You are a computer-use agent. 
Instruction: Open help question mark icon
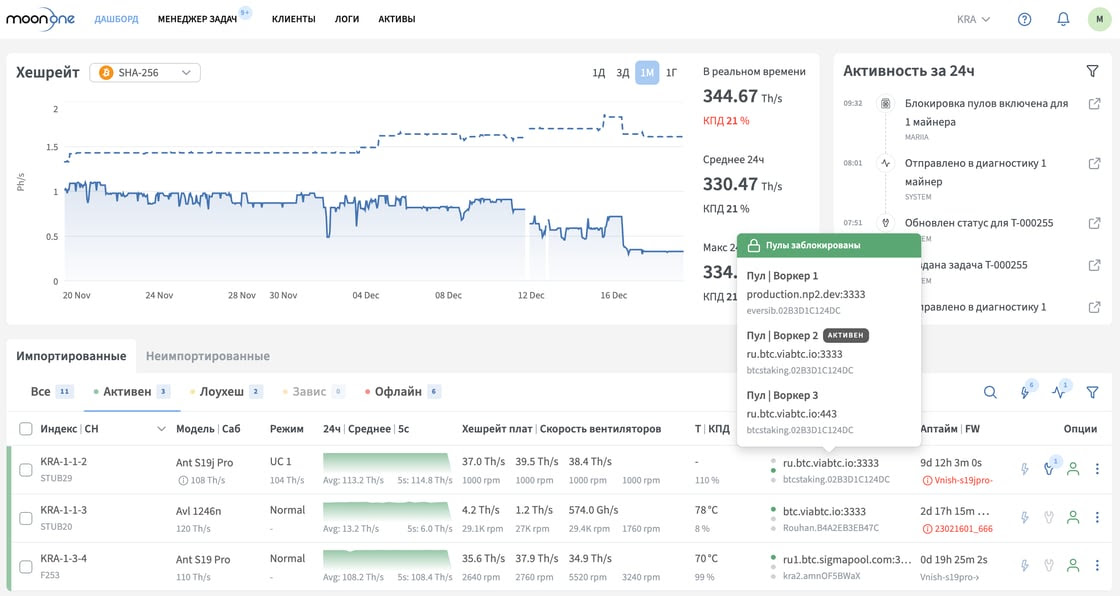[x=1024, y=19]
